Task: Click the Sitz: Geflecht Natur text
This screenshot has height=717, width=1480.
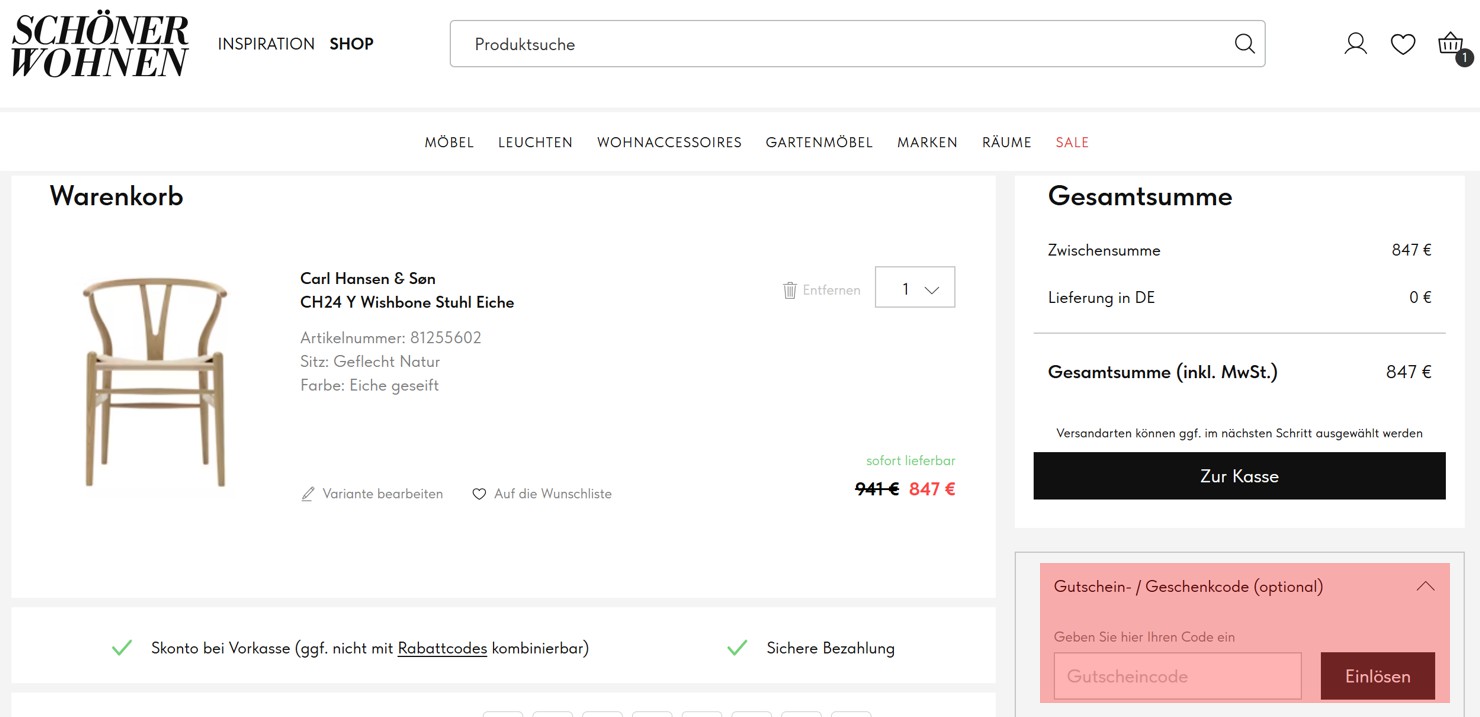Action: [x=370, y=361]
